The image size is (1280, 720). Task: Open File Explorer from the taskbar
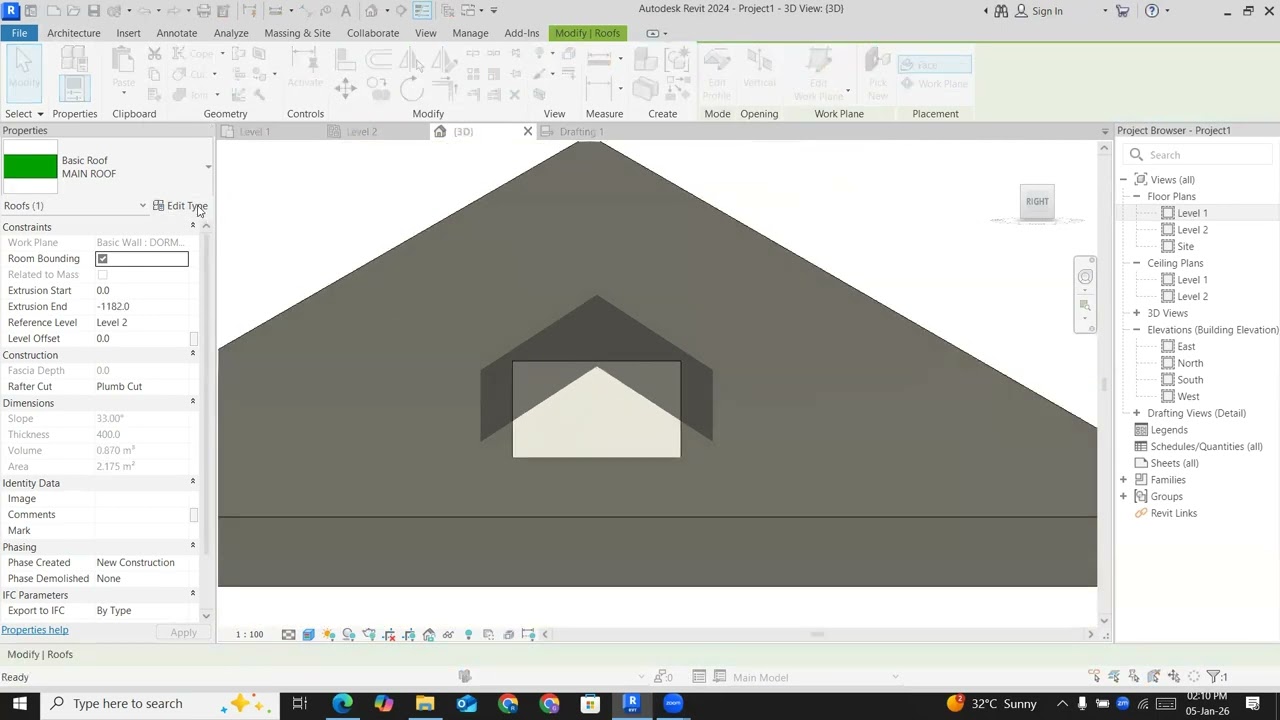(425, 703)
